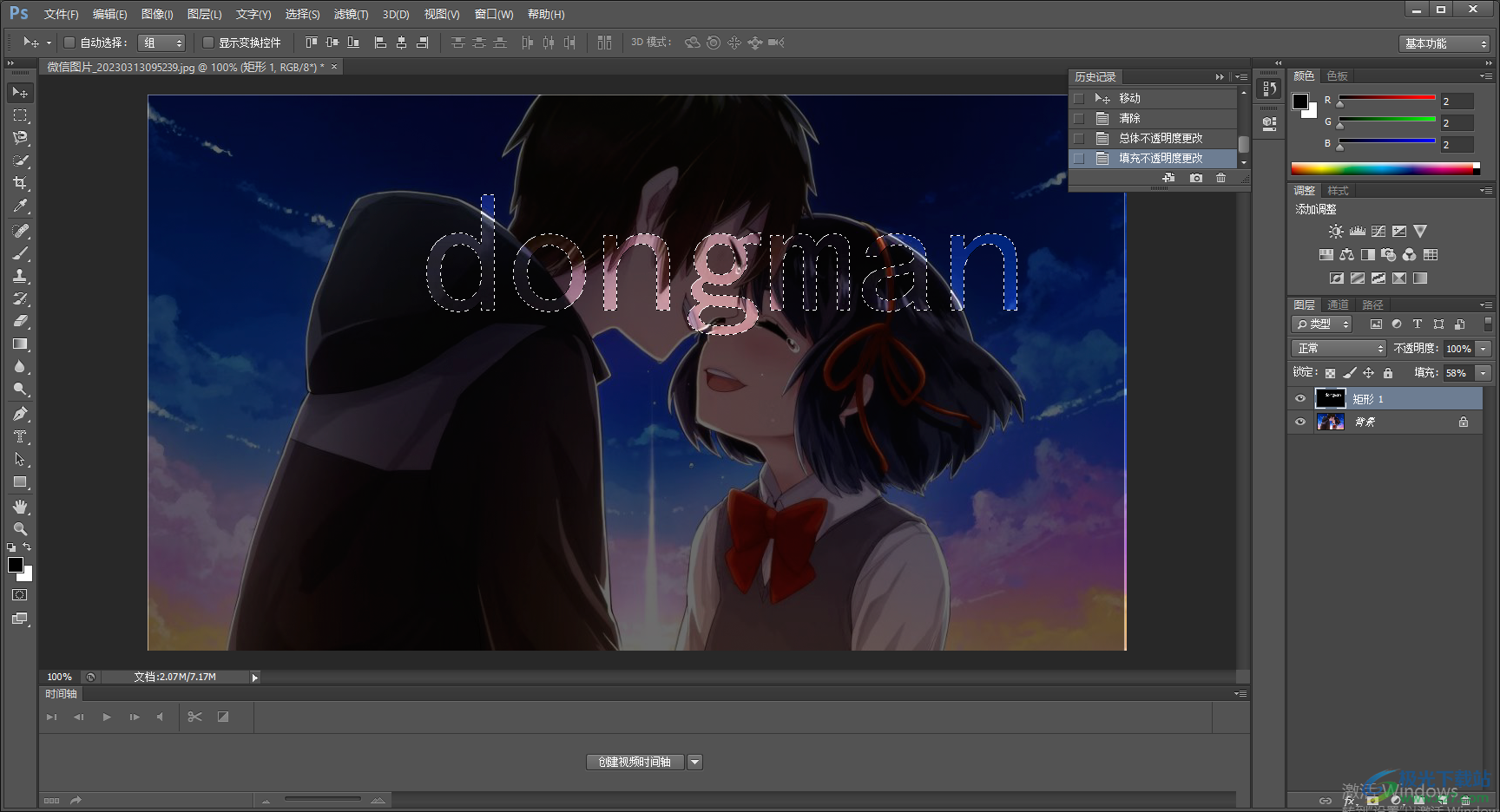The width and height of the screenshot is (1500, 812).
Task: Open the 滤镜(T) menu
Action: [351, 15]
